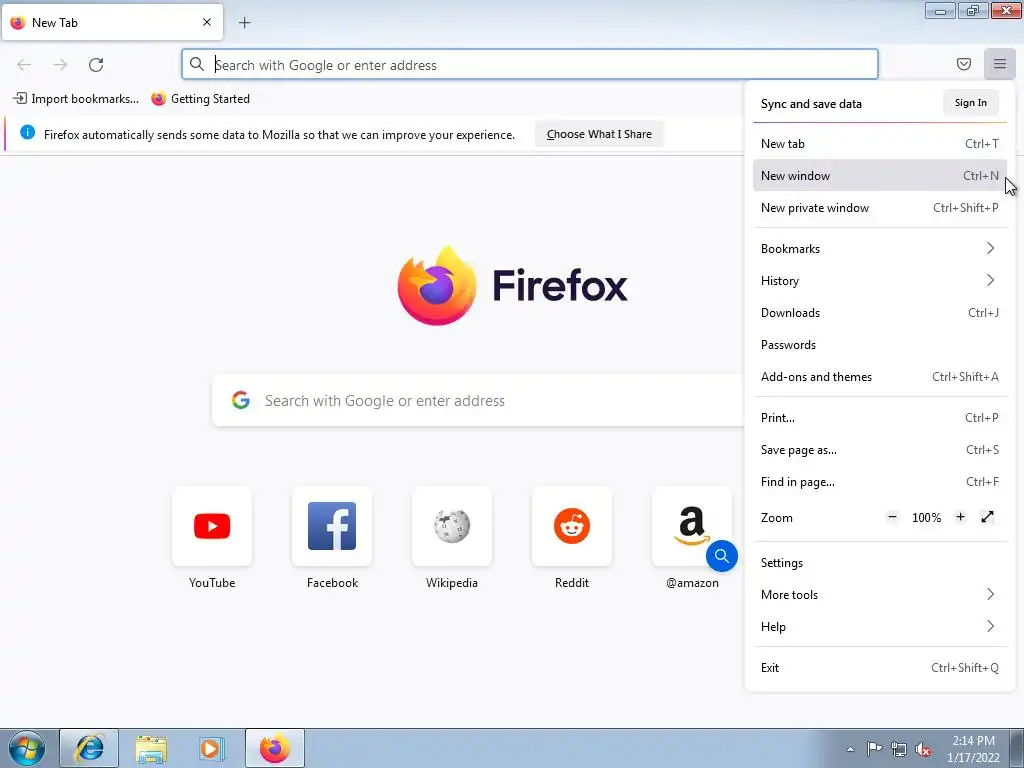The width and height of the screenshot is (1024, 768).
Task: Open the network tray icon
Action: click(x=899, y=749)
